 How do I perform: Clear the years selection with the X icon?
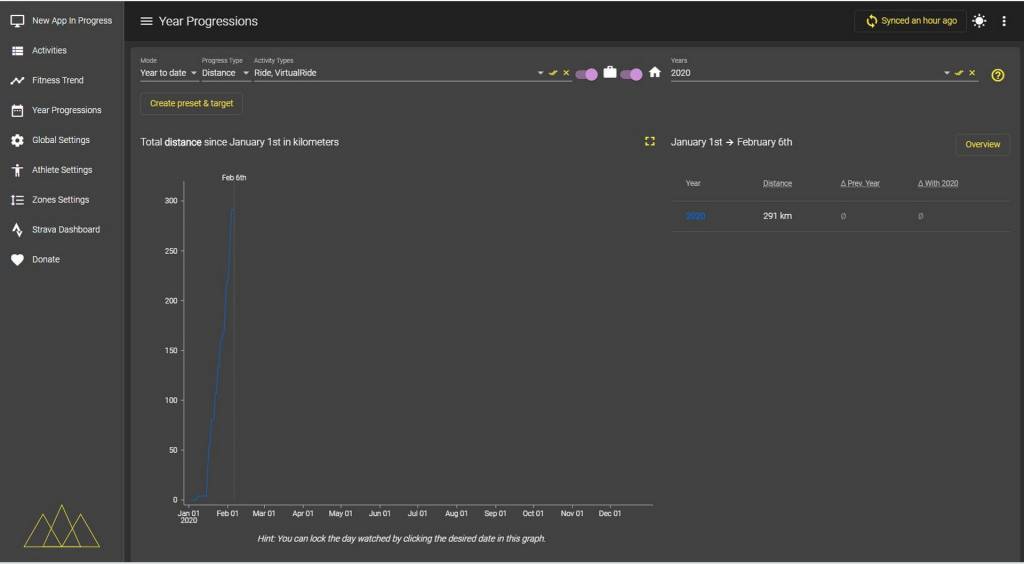coord(972,73)
